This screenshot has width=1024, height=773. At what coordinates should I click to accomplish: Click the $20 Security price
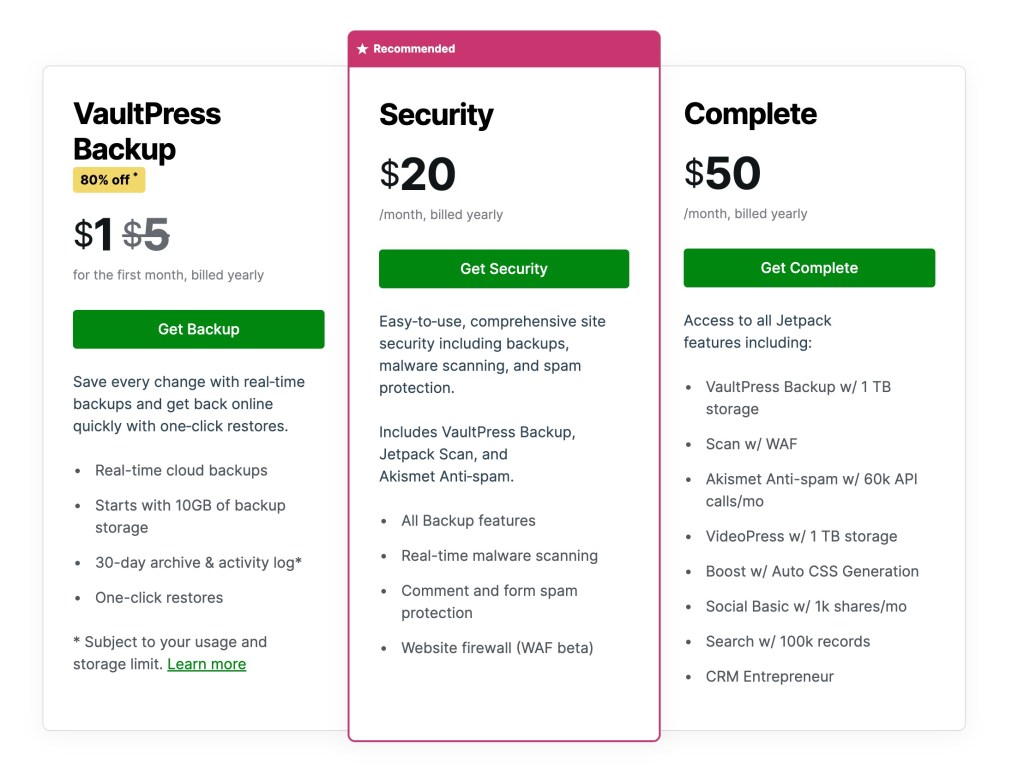[418, 175]
